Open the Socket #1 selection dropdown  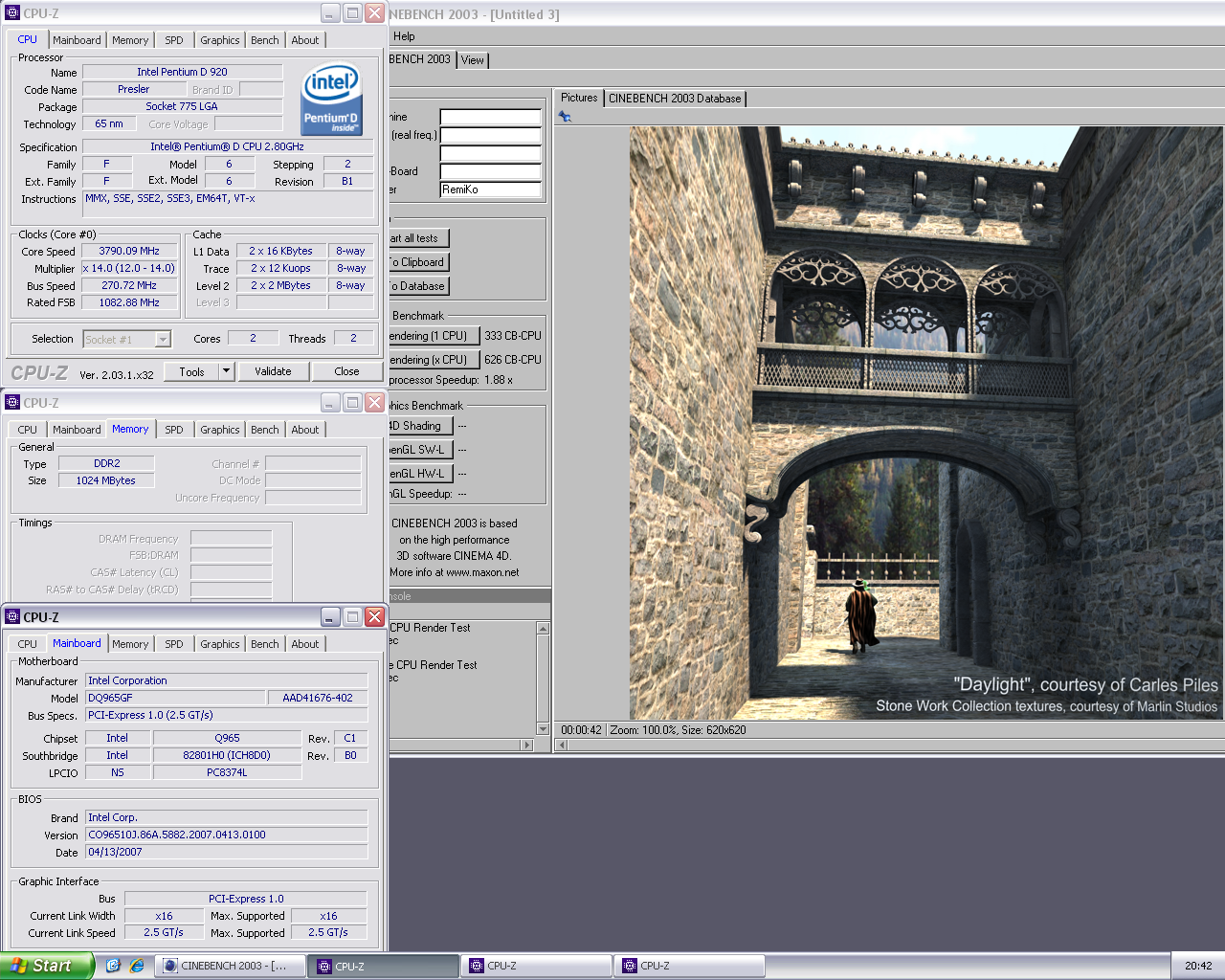click(163, 339)
